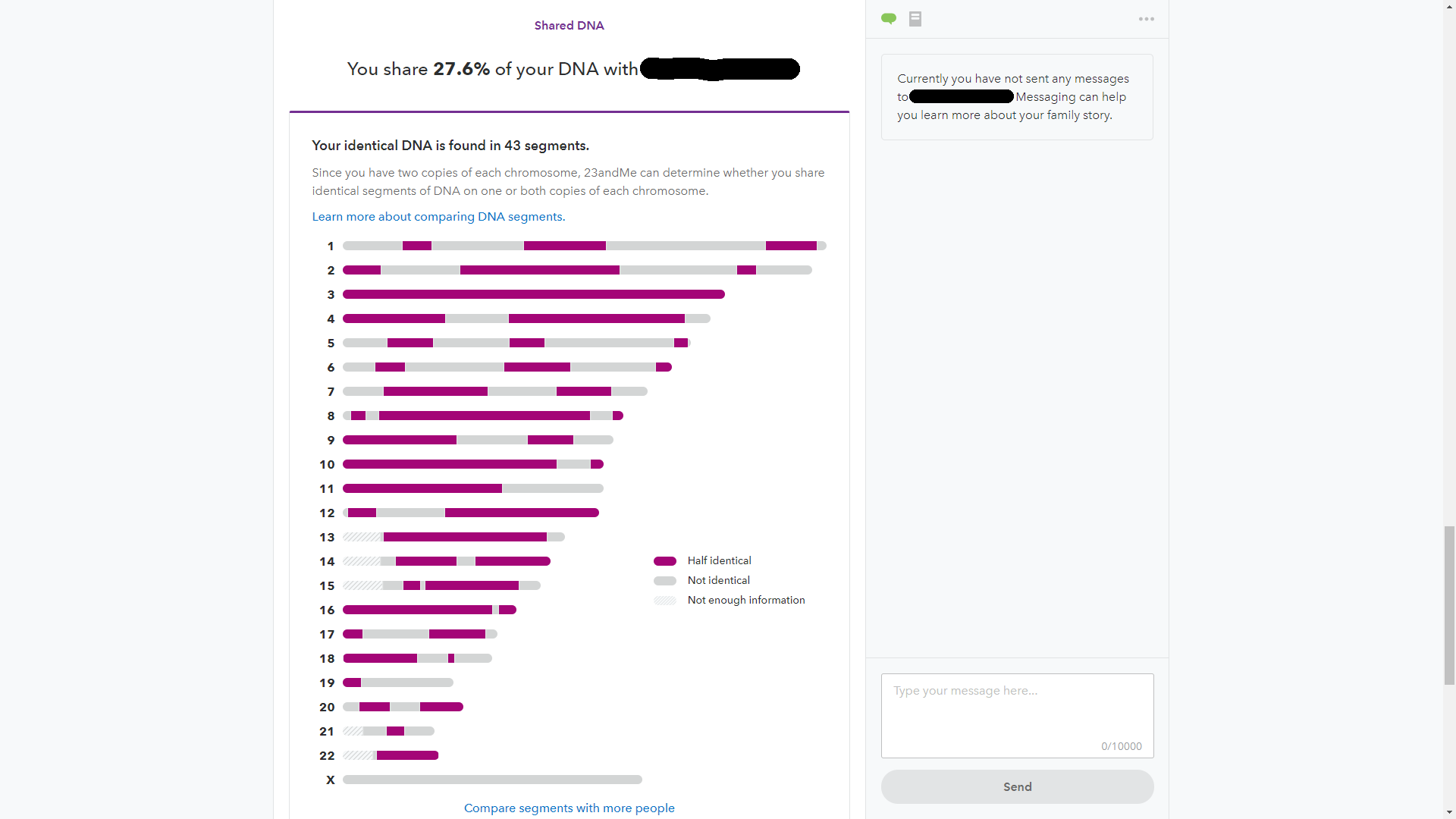The image size is (1456, 819).
Task: Click the chromosome 3 half-identical bar
Action: (533, 294)
